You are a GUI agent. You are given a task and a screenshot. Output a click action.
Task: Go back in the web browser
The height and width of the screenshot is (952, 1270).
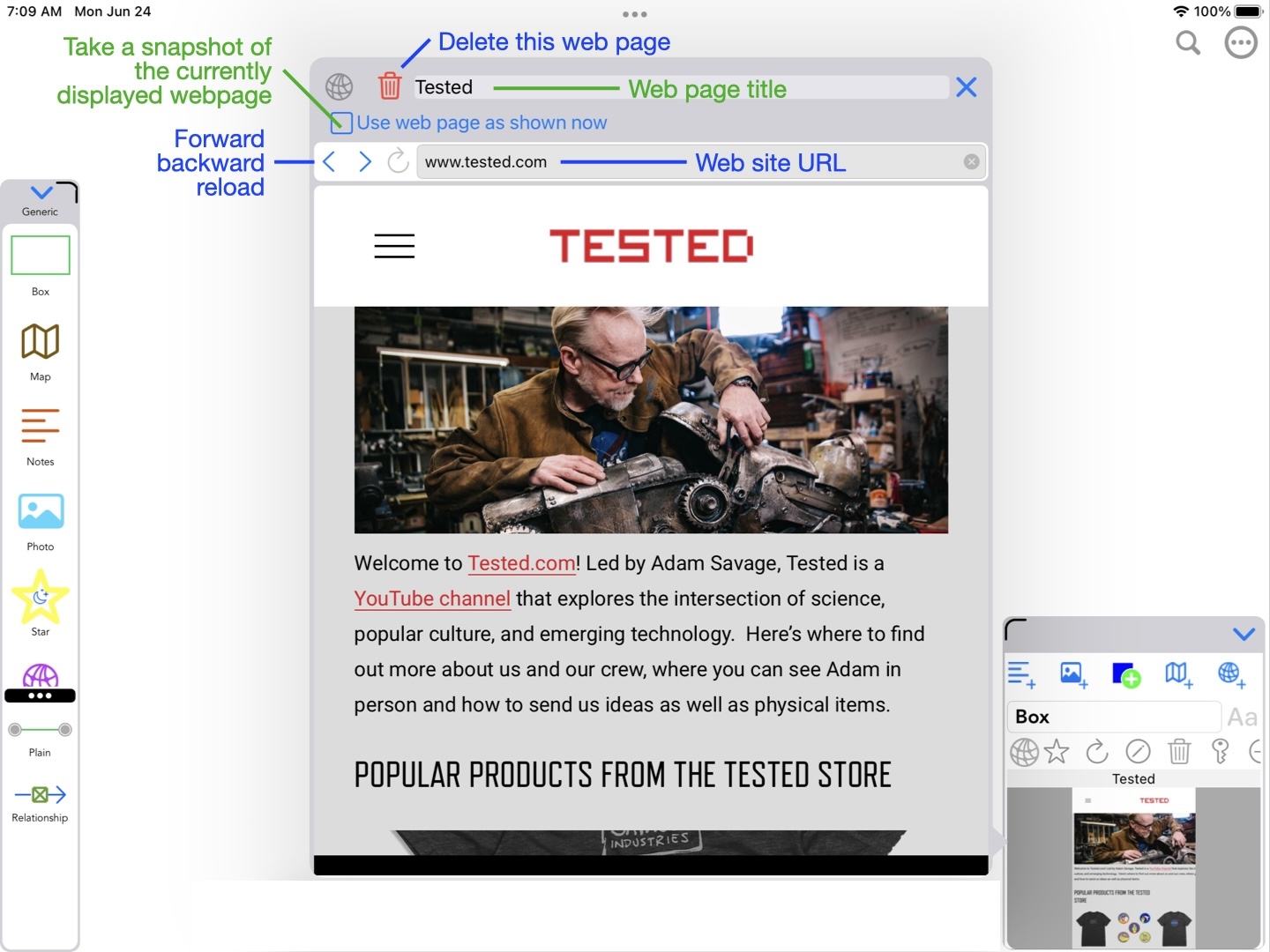click(329, 161)
